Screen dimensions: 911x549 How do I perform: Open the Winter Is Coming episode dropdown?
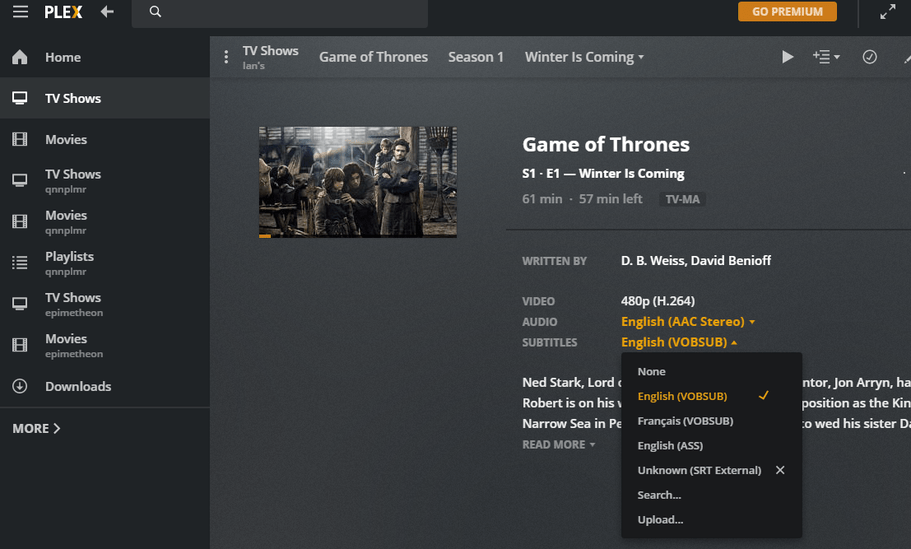(584, 57)
